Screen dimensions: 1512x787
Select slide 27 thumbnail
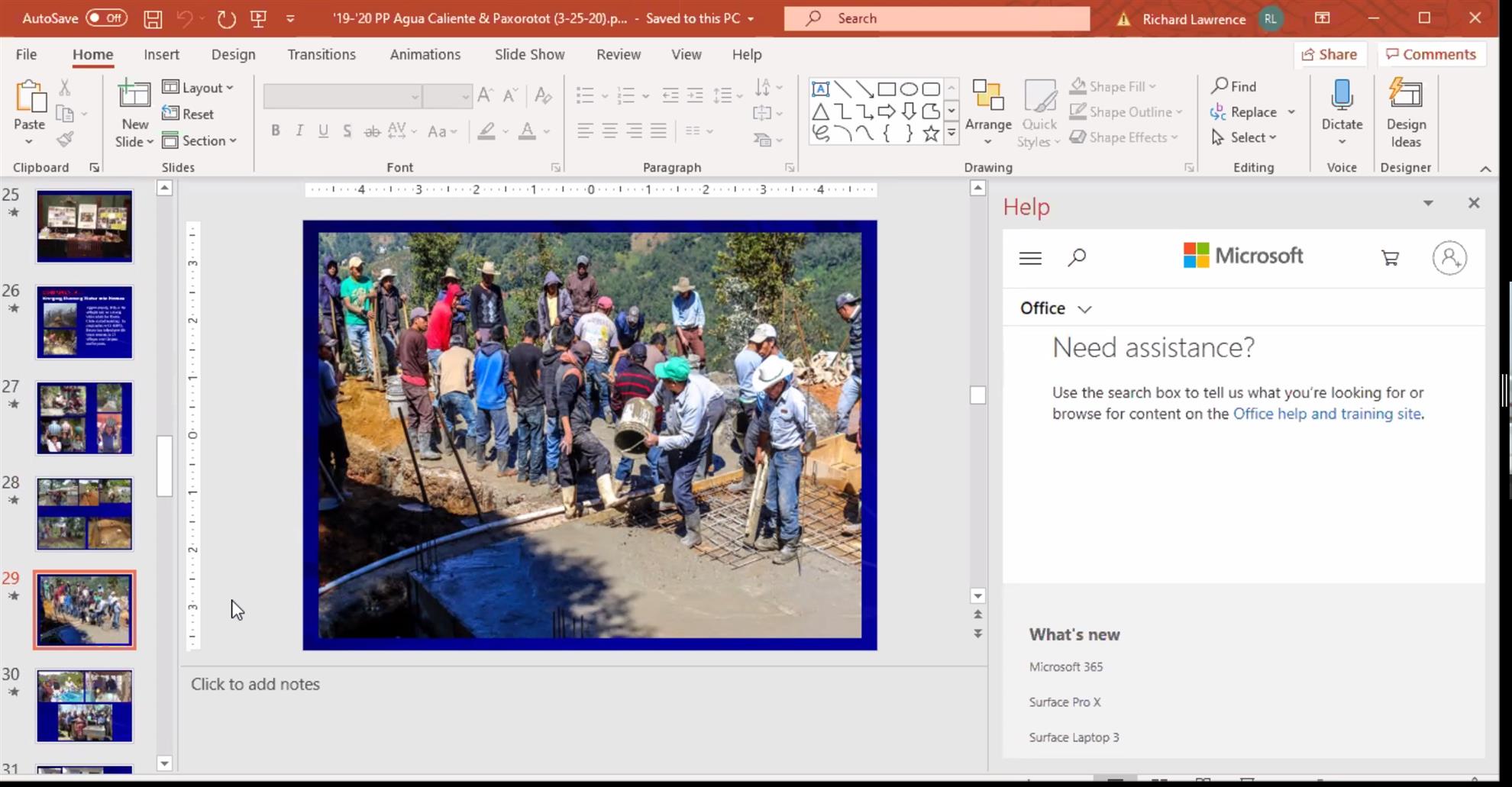[x=84, y=418]
